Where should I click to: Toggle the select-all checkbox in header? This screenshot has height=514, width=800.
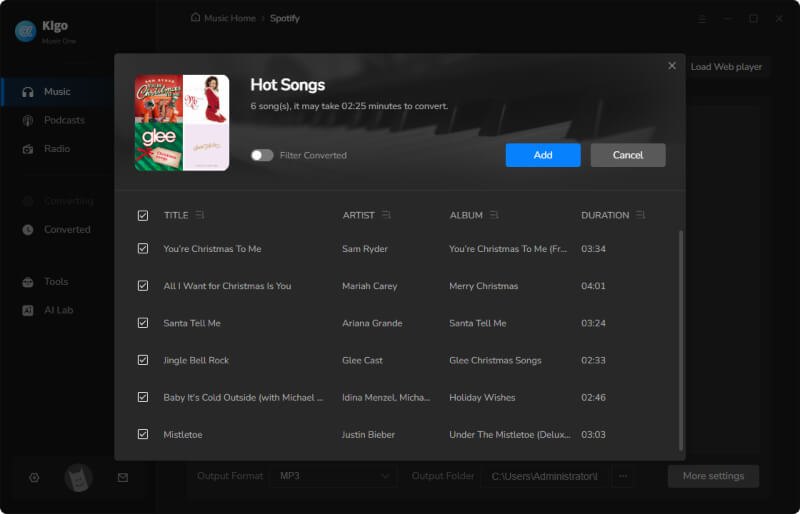pyautogui.click(x=143, y=215)
